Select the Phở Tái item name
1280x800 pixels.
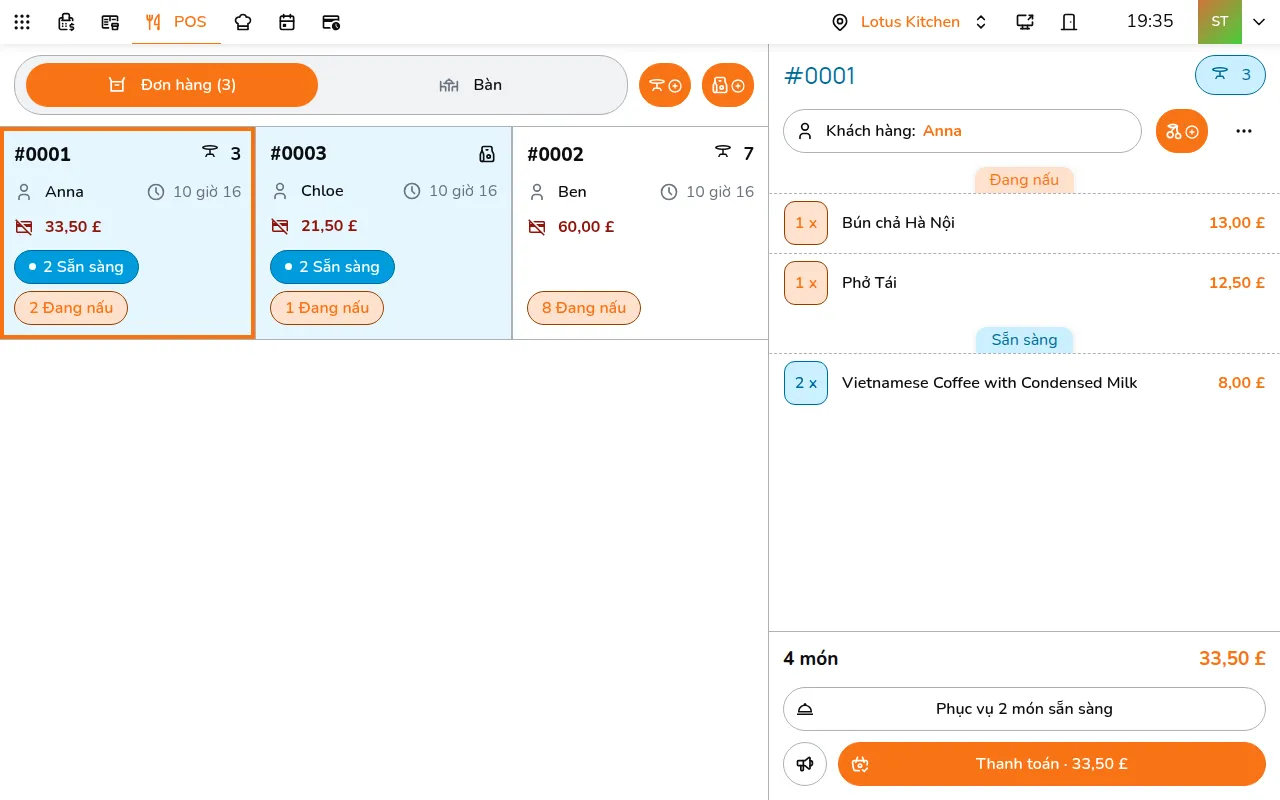click(x=869, y=283)
